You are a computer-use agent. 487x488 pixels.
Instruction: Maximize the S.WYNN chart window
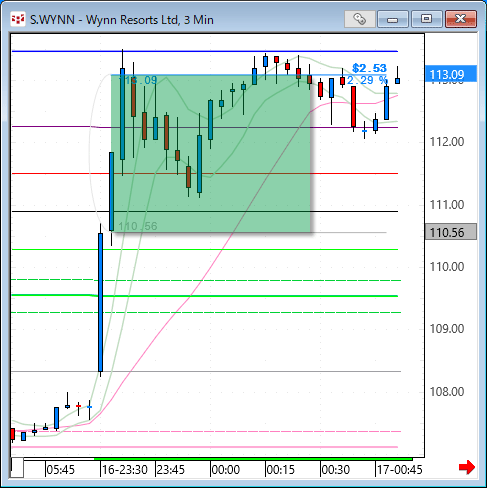pos(427,19)
